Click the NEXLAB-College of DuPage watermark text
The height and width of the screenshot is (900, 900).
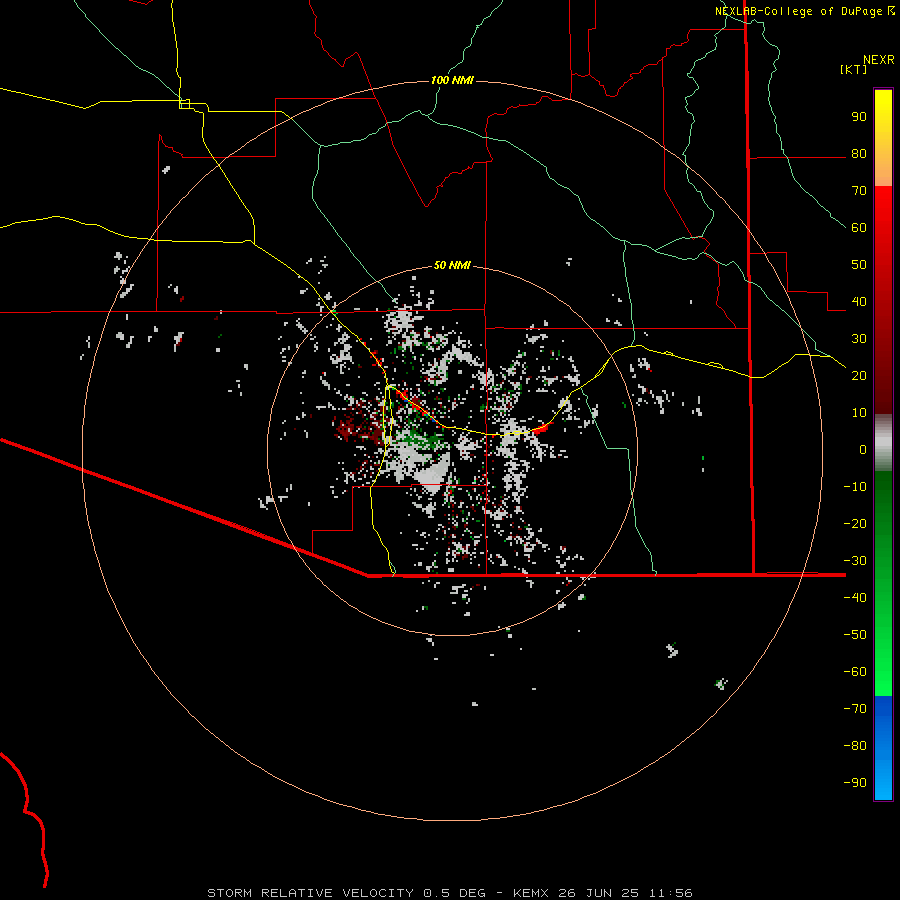(798, 11)
